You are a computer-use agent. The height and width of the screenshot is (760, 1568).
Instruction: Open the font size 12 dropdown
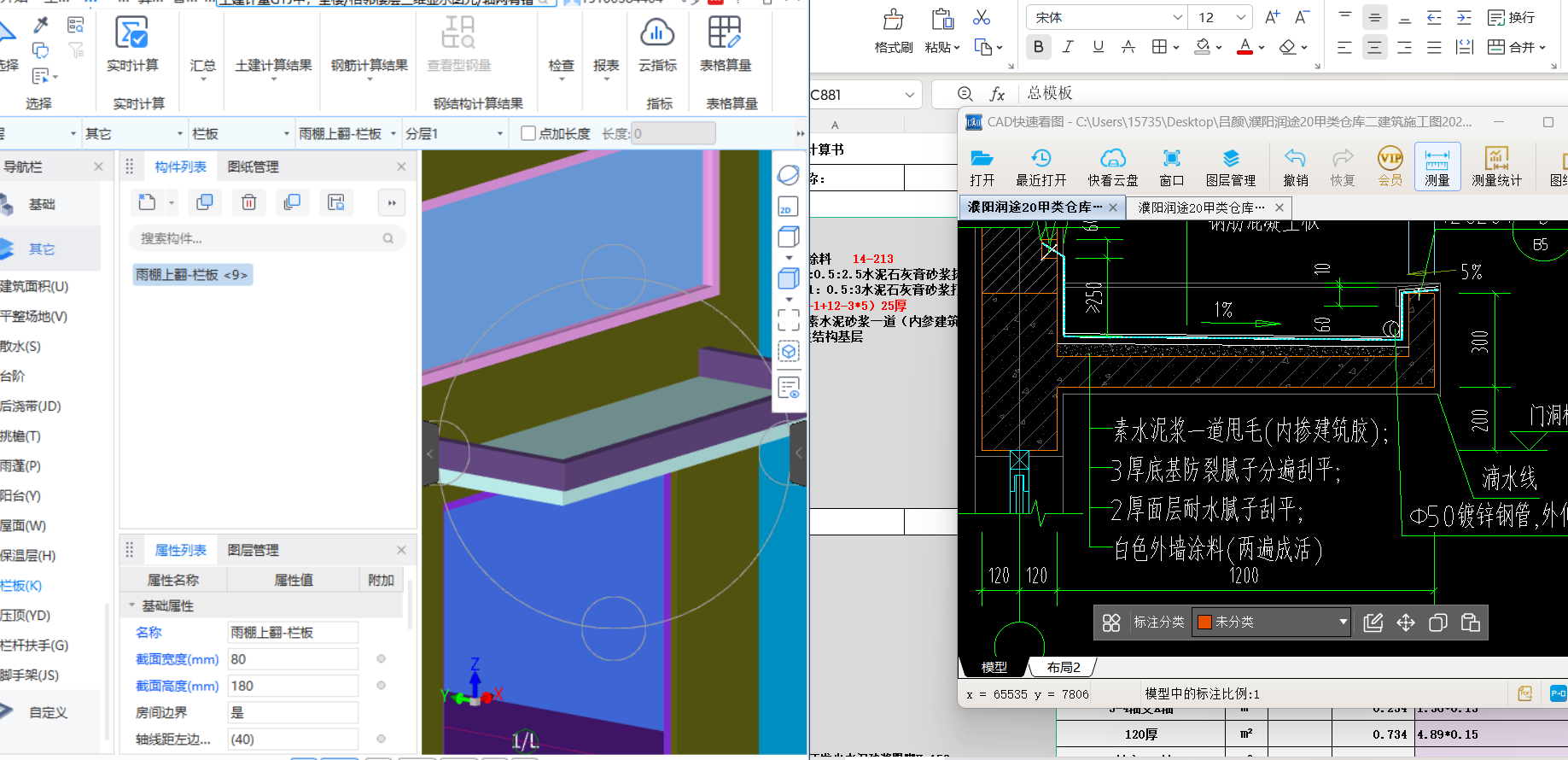pos(1241,17)
